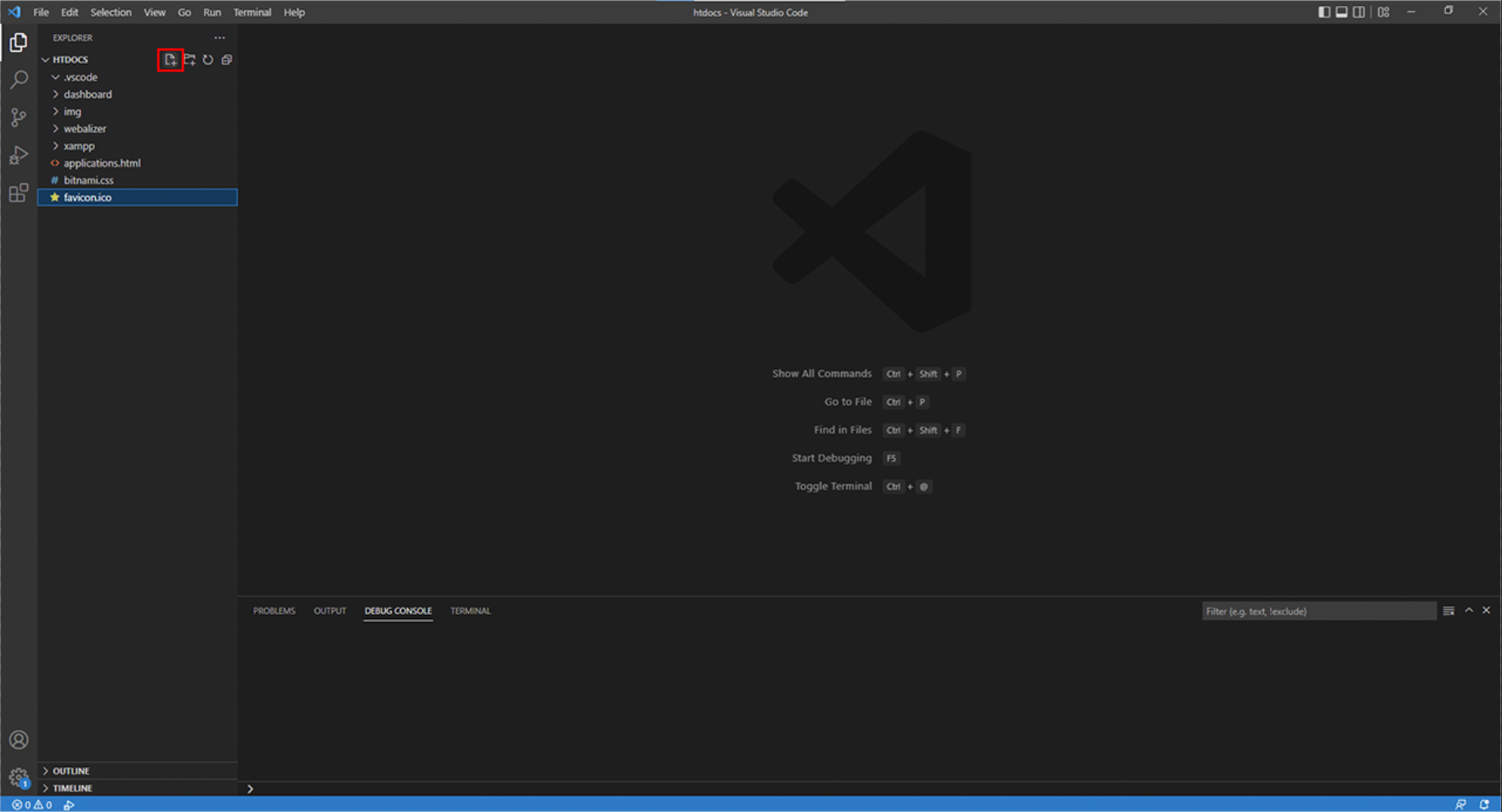The height and width of the screenshot is (812, 1502).
Task: Click the debug launch status bar icon
Action: pos(70,804)
